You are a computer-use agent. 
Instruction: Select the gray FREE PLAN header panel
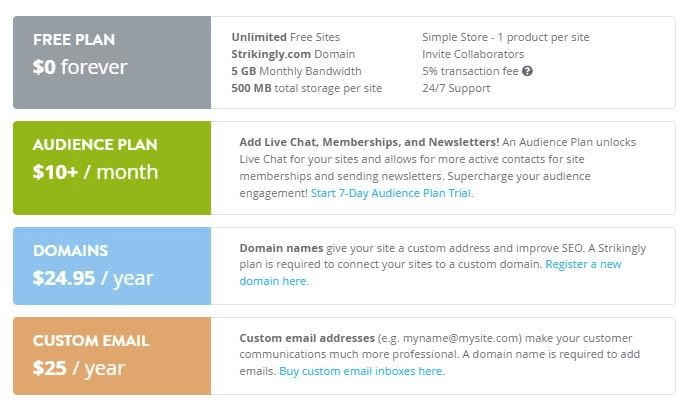pos(112,62)
